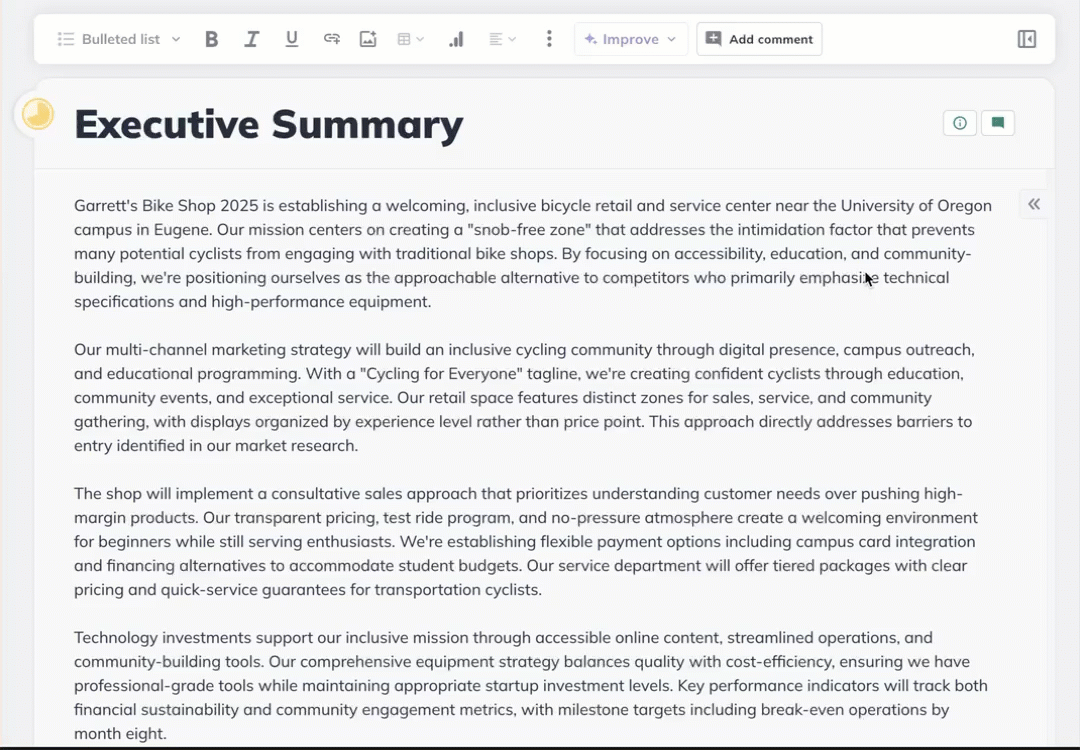1080x750 pixels.
Task: Toggle the right panel layout icon
Action: pyautogui.click(x=1026, y=39)
